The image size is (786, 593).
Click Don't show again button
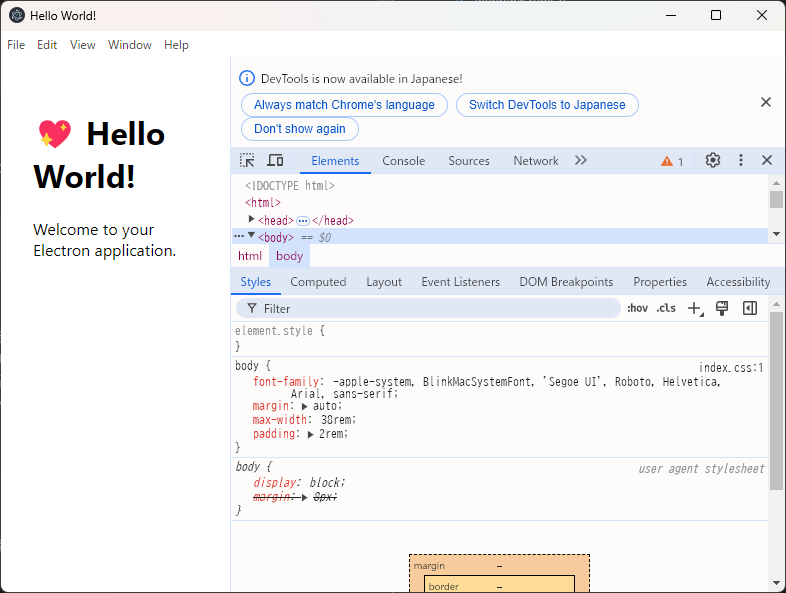coord(300,129)
